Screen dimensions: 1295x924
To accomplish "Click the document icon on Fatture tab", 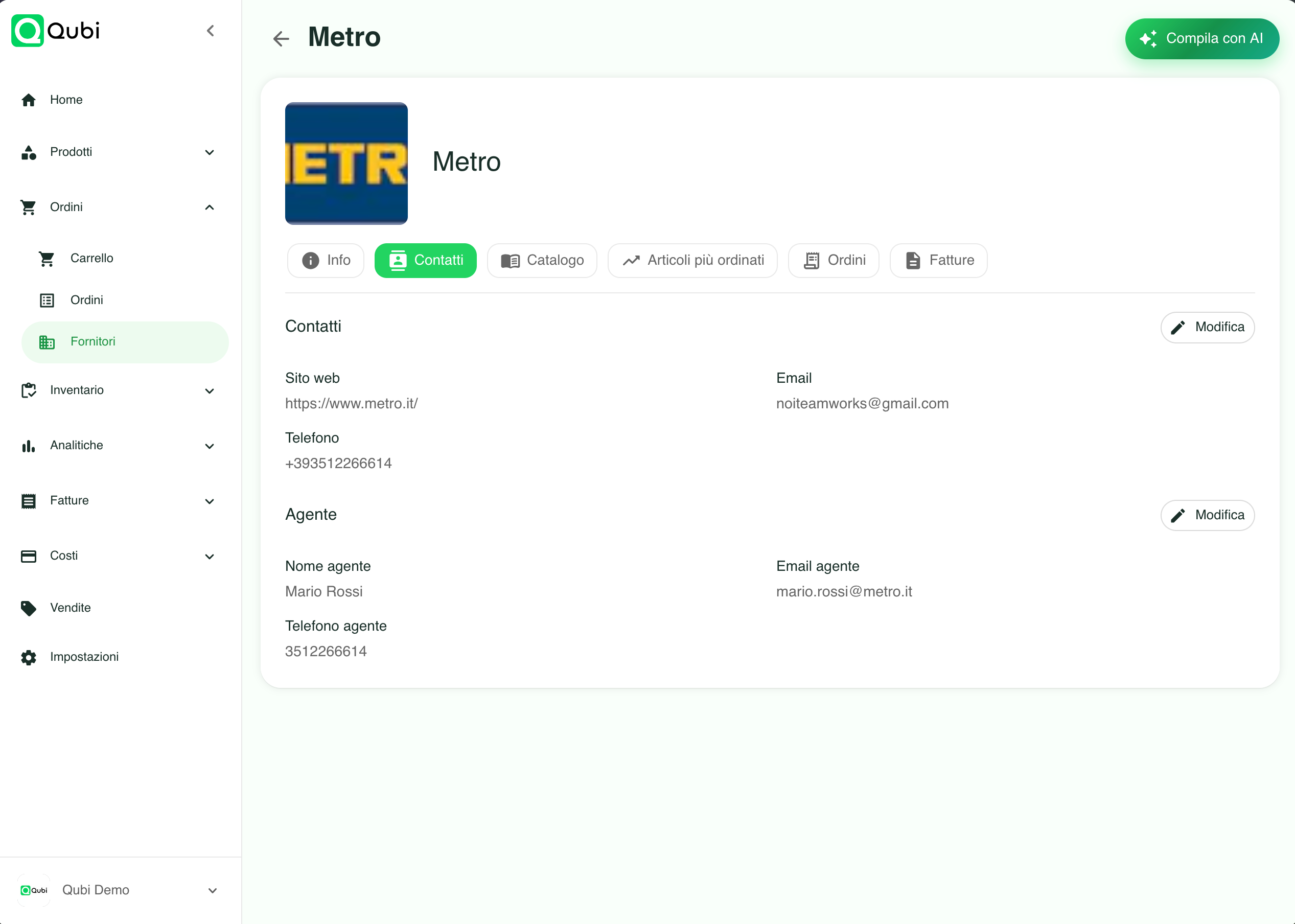I will point(913,261).
